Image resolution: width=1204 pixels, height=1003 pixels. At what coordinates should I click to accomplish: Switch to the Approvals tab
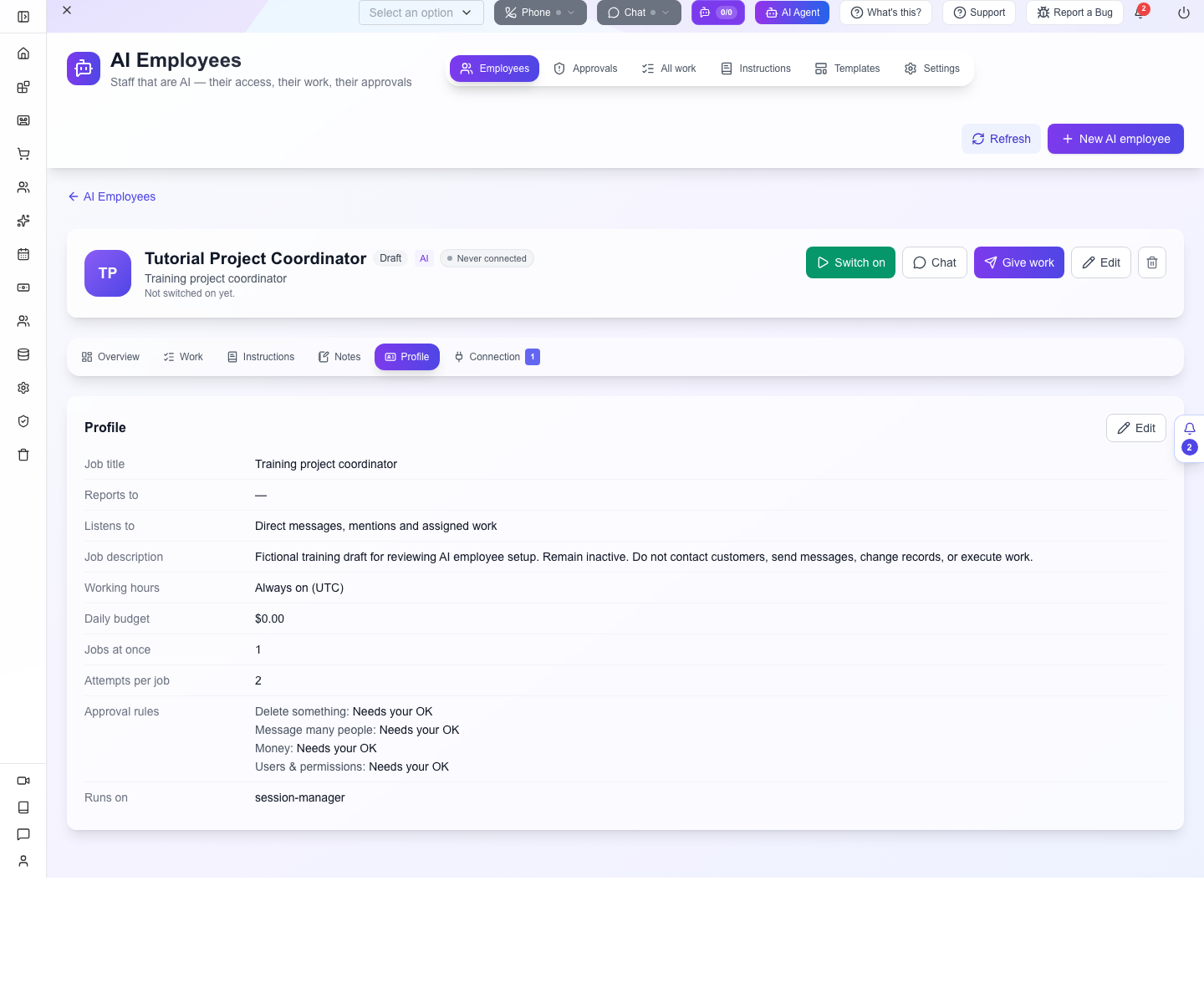(585, 69)
